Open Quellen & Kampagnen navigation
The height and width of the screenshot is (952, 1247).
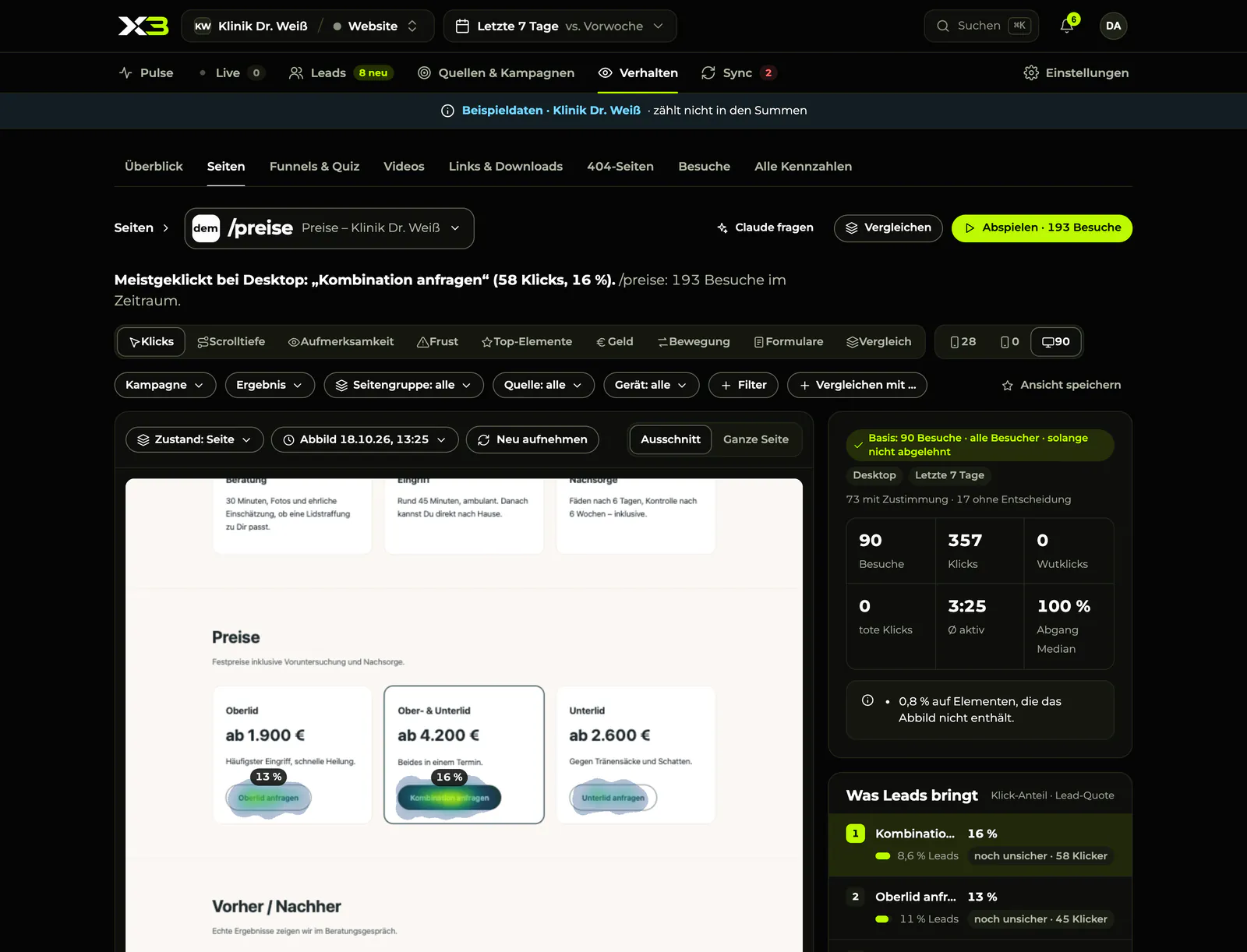pos(496,72)
